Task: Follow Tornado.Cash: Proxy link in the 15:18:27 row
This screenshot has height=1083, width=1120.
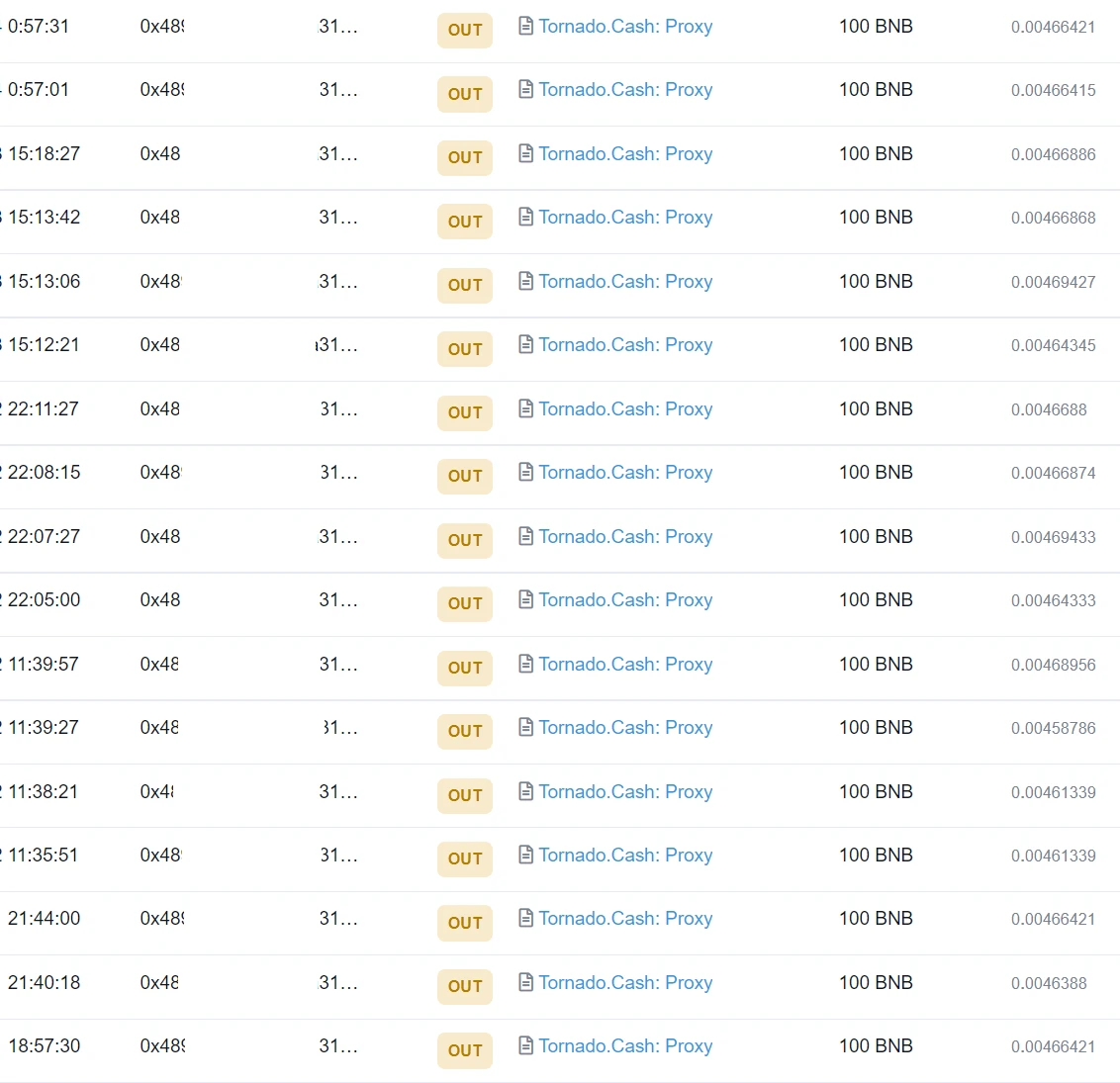Action: point(625,153)
